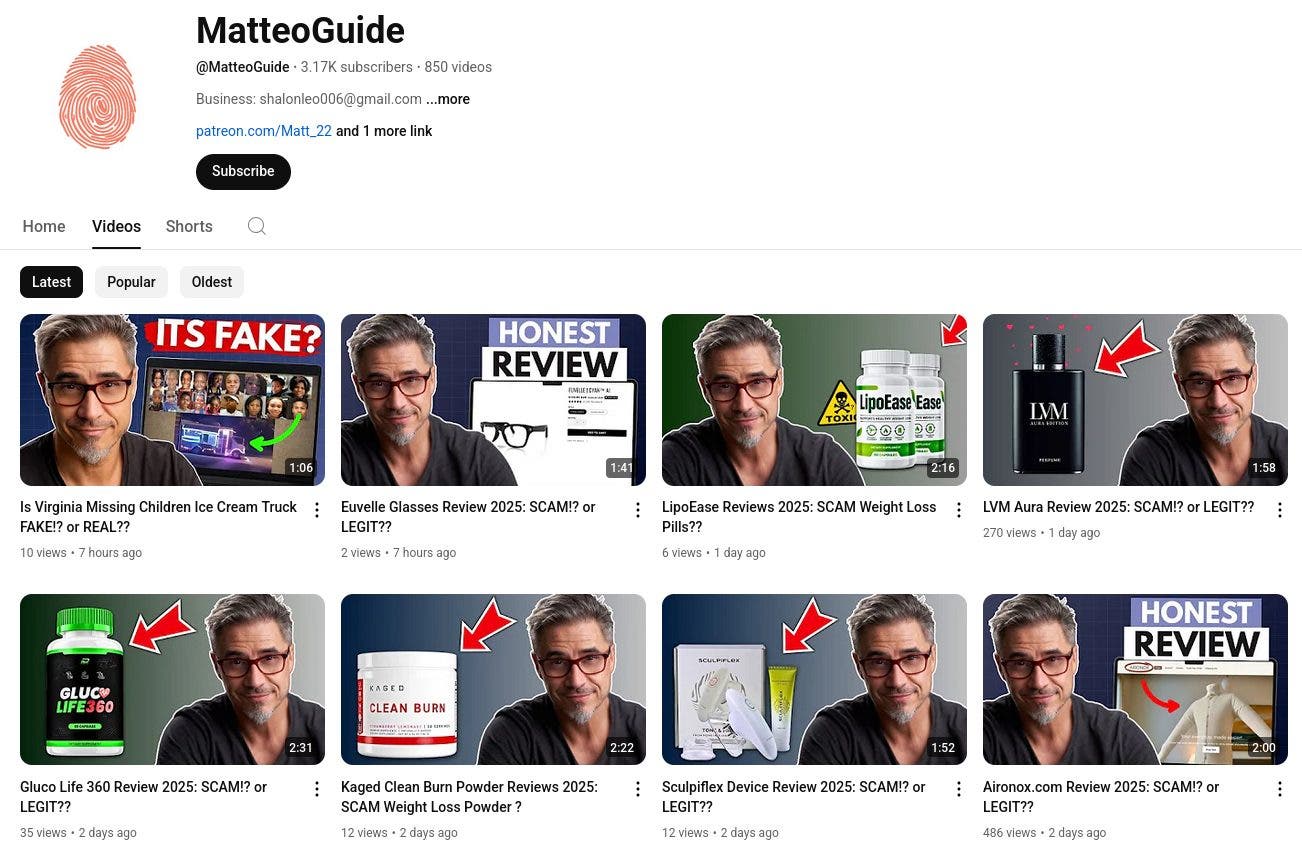Open options menu for Aironox.com Review video

click(1279, 790)
